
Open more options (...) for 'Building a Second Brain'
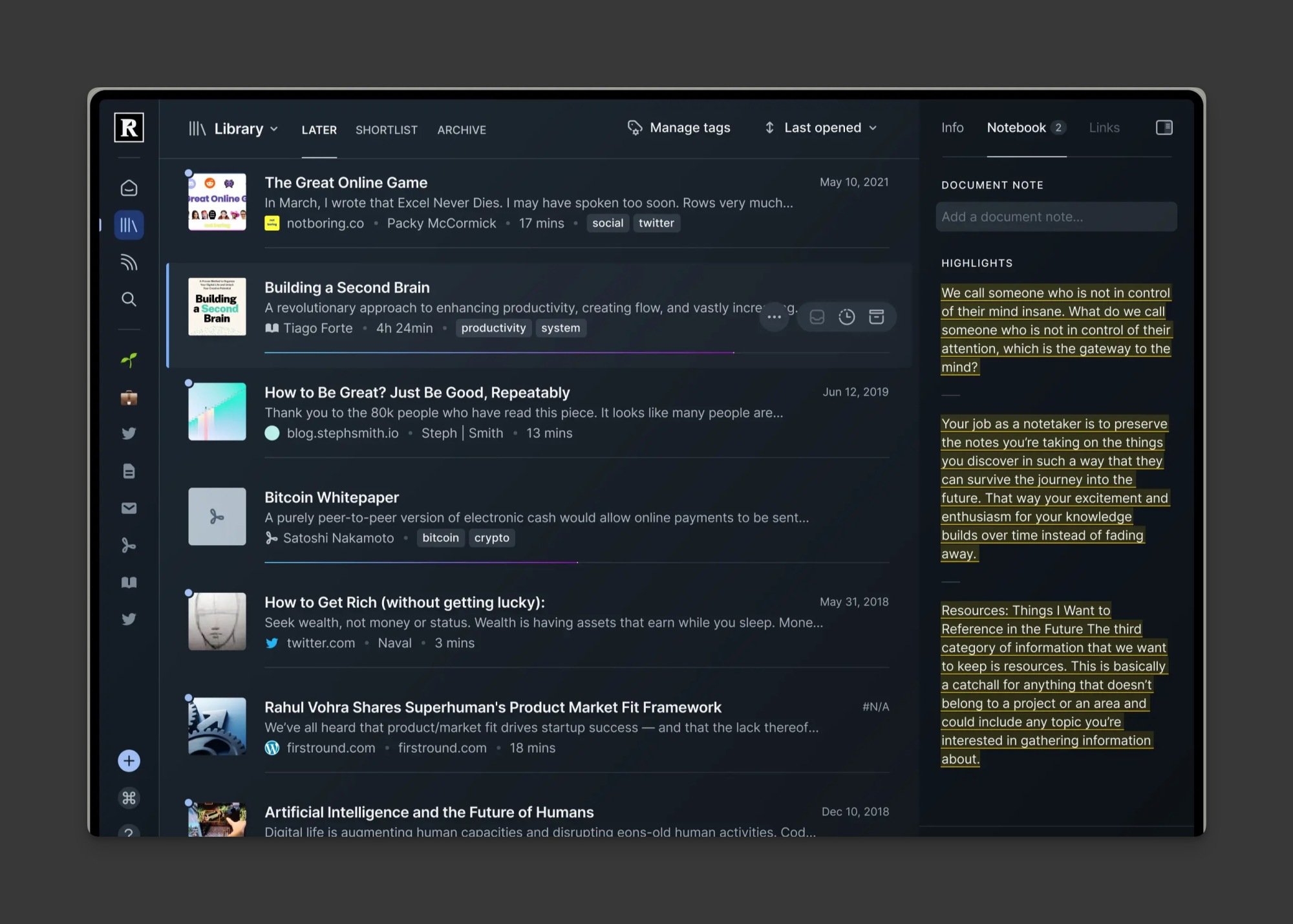pyautogui.click(x=774, y=317)
